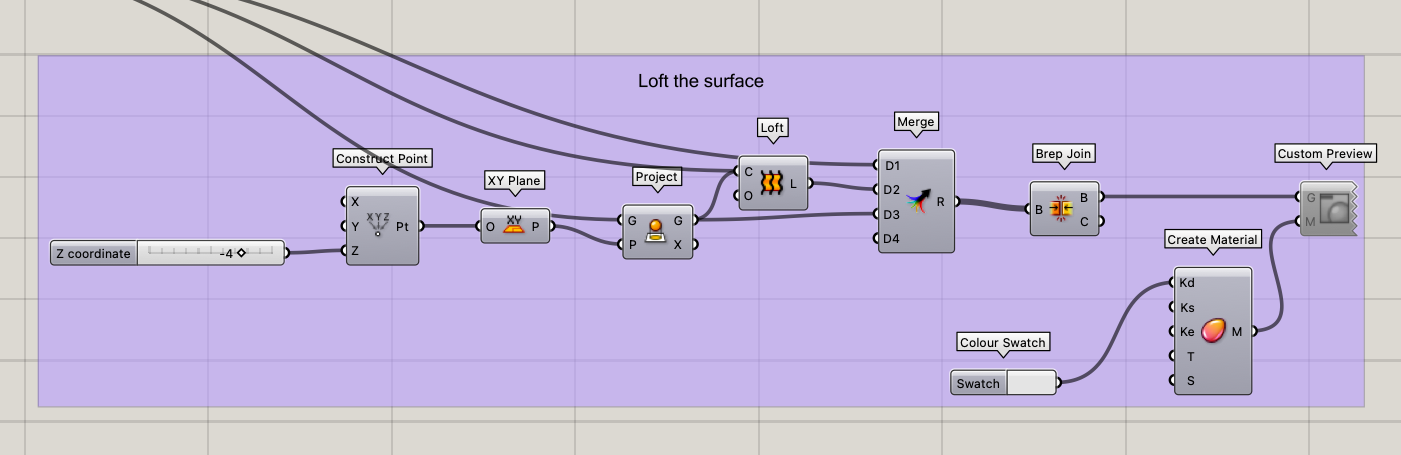Click the M output of Create Material
Screen dimensions: 1401x455
click(x=1237, y=331)
